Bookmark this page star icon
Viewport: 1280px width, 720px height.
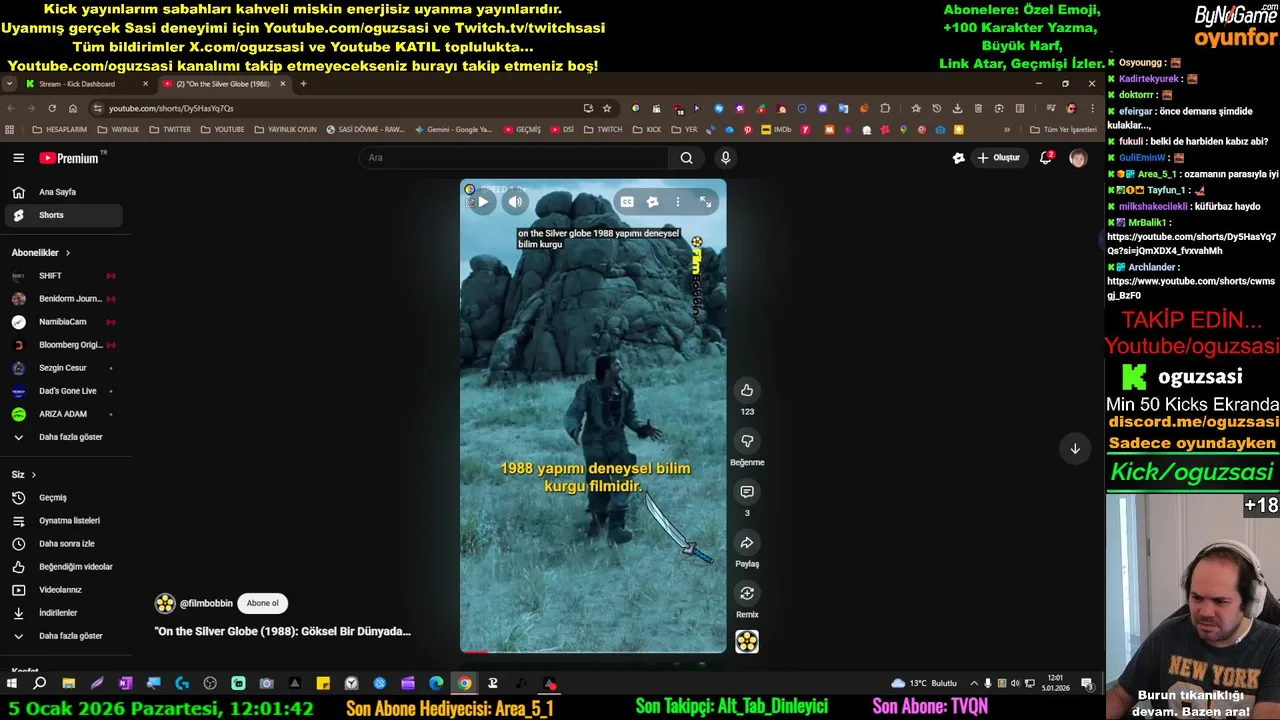pyautogui.click(x=607, y=108)
